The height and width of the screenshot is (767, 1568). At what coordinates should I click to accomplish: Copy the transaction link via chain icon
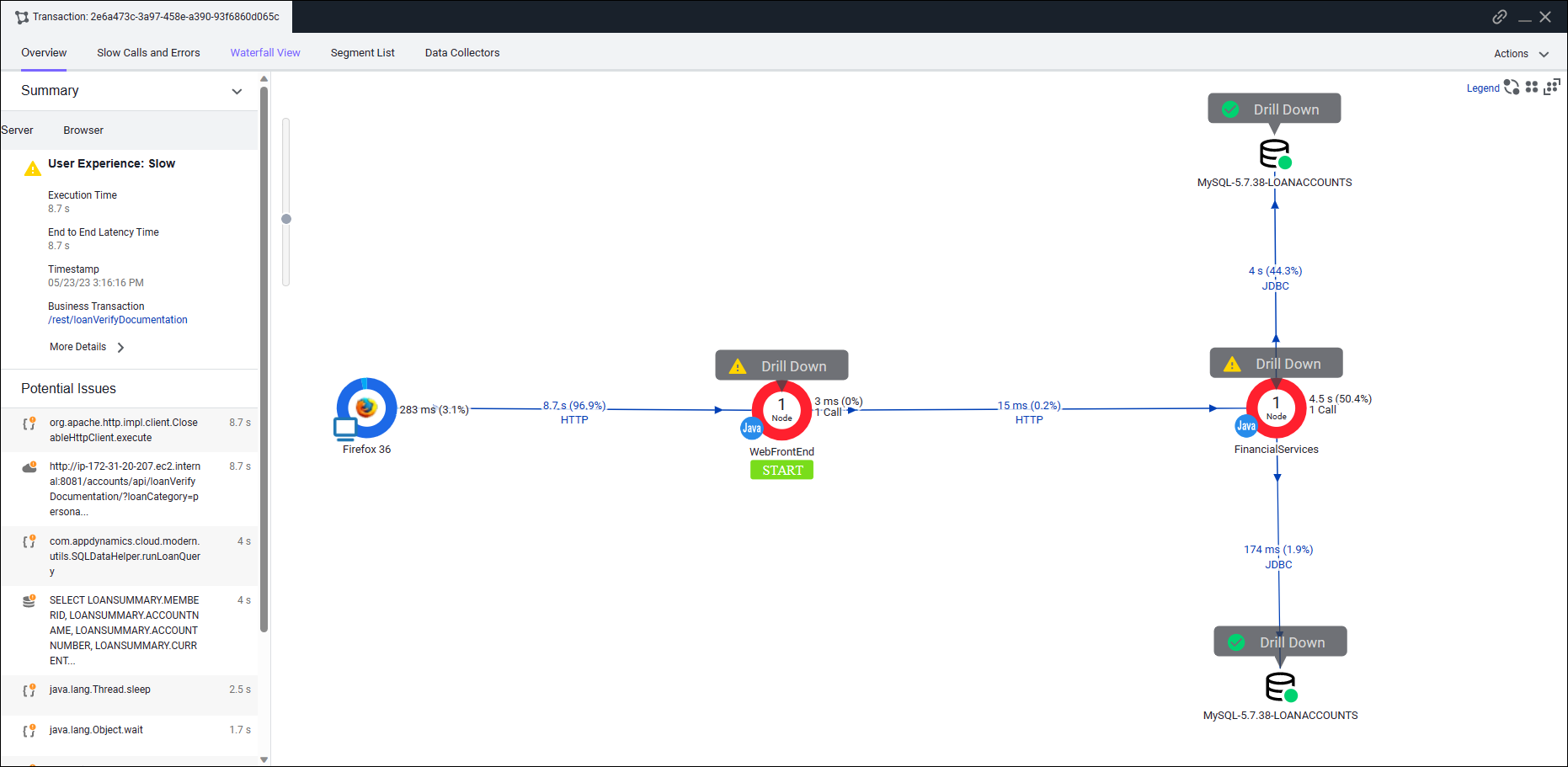coord(1500,17)
